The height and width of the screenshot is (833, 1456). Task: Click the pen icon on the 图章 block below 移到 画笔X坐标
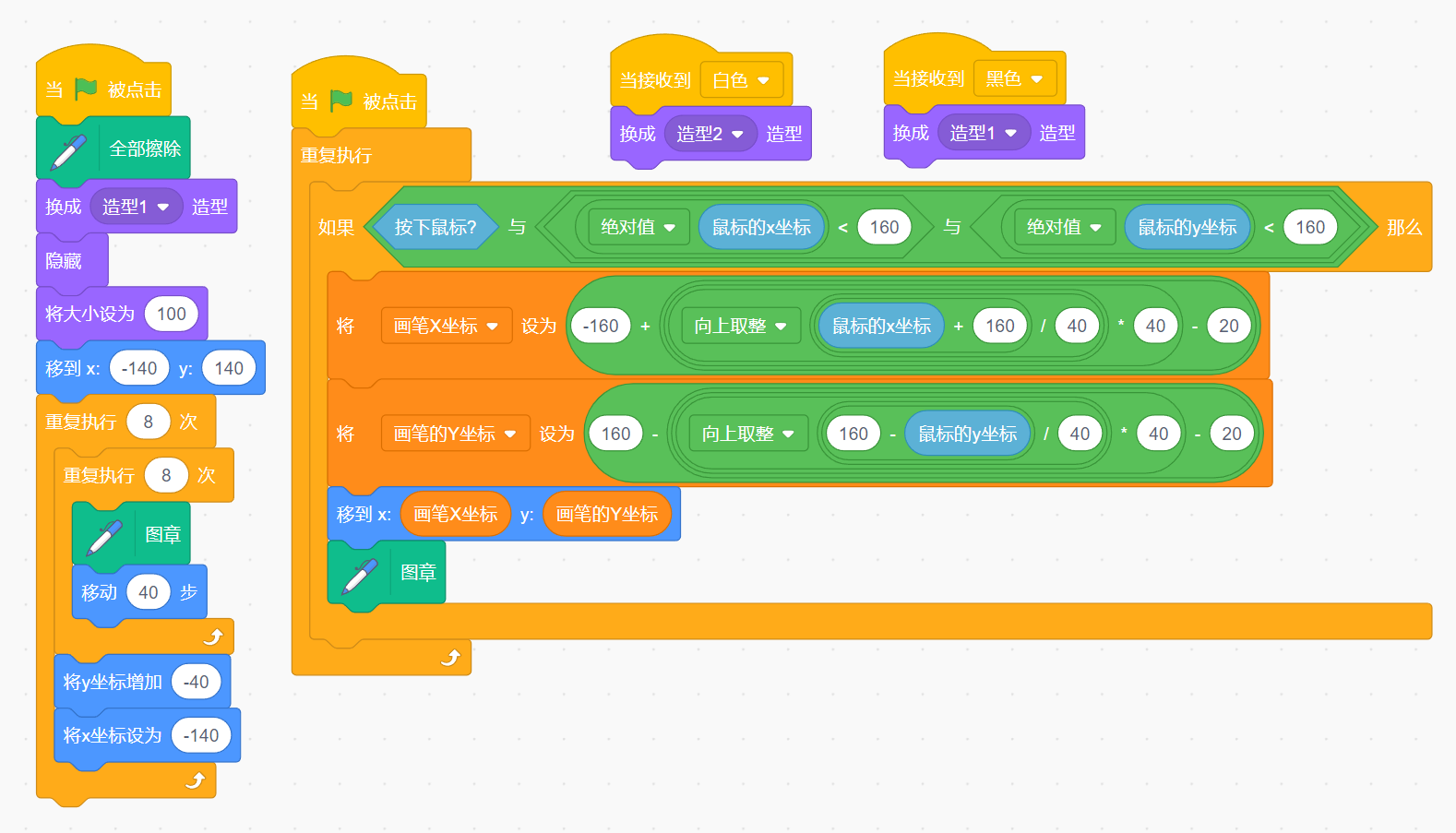point(360,575)
